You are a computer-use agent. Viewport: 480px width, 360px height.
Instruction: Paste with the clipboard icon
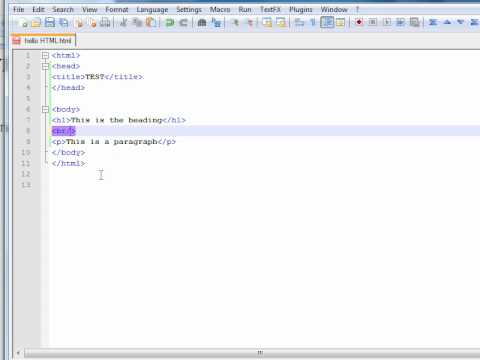(x=151, y=23)
